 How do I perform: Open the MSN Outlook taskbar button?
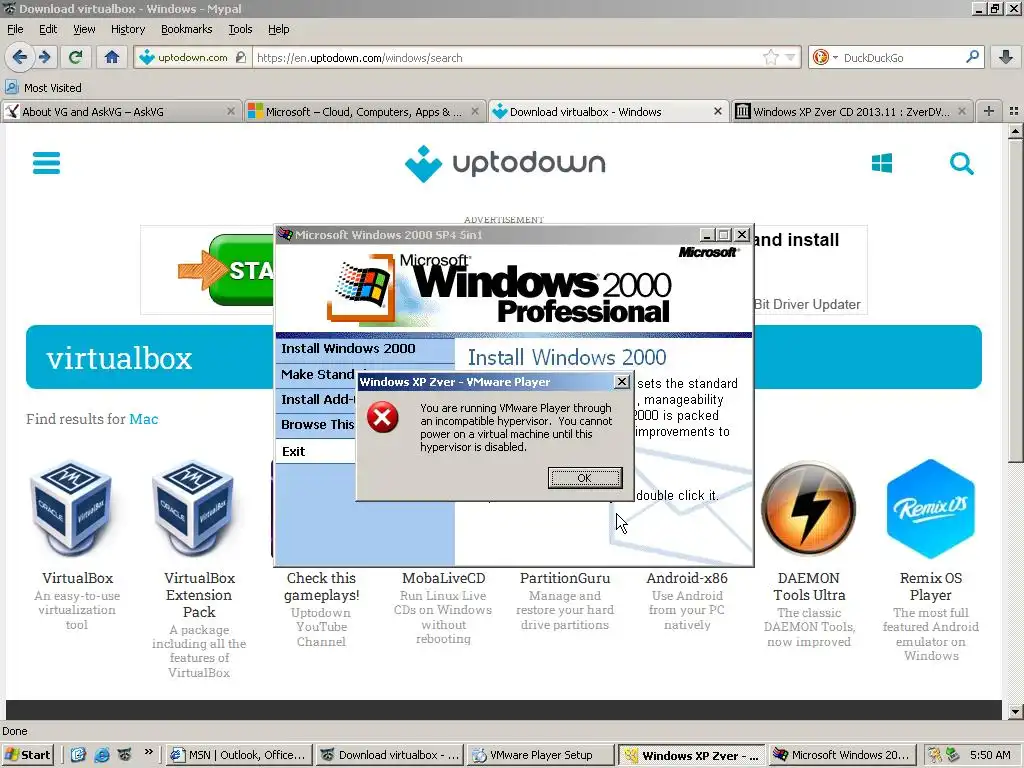(x=240, y=755)
